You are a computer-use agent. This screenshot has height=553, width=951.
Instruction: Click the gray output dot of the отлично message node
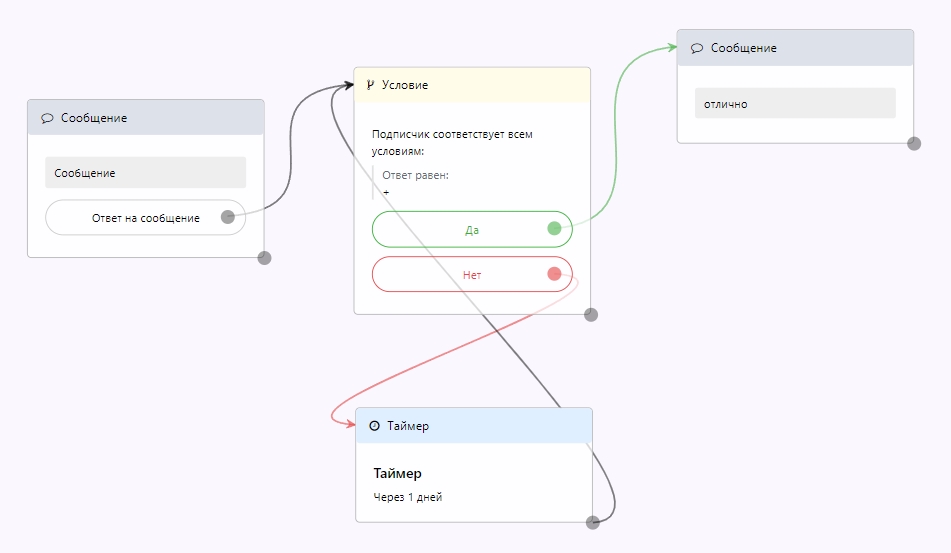[x=914, y=143]
